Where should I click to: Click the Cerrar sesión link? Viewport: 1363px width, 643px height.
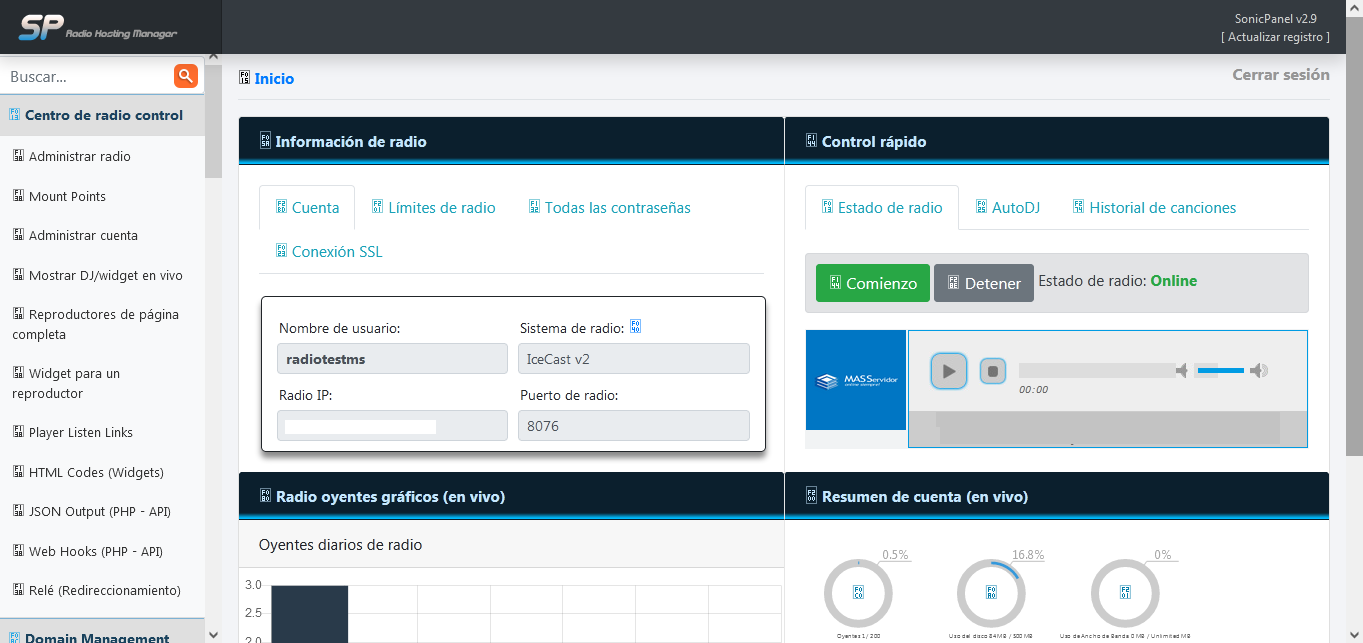click(1280, 75)
